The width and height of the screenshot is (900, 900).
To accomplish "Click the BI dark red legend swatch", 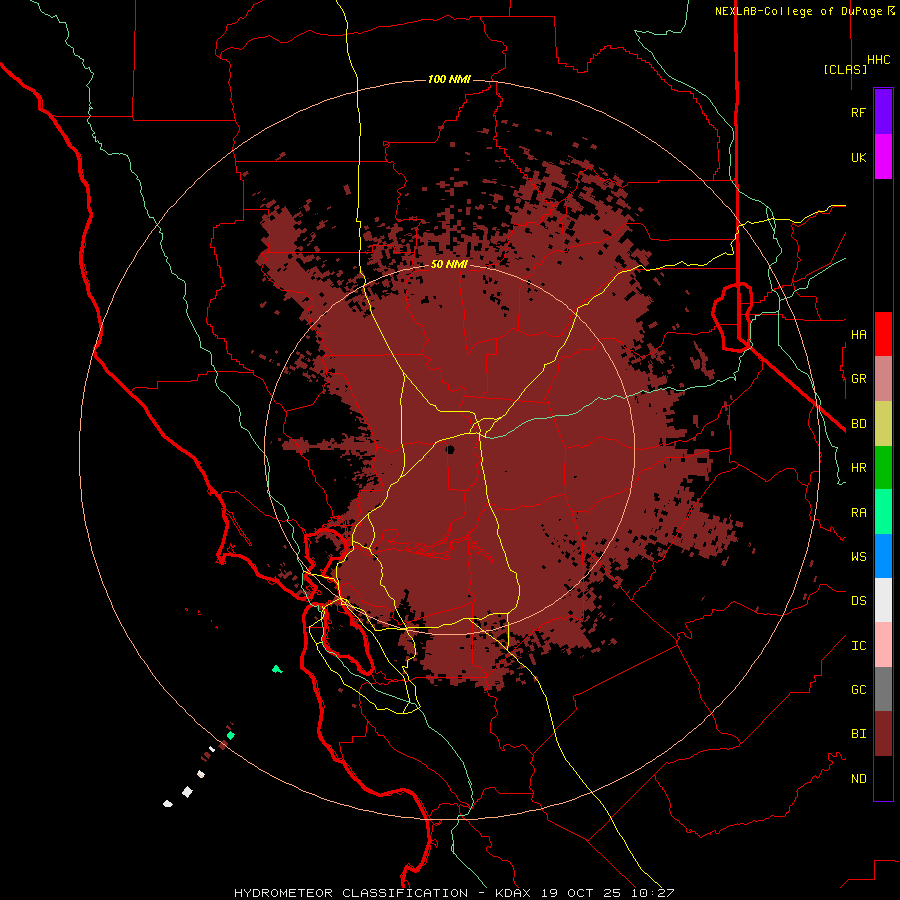I will pos(883,734).
